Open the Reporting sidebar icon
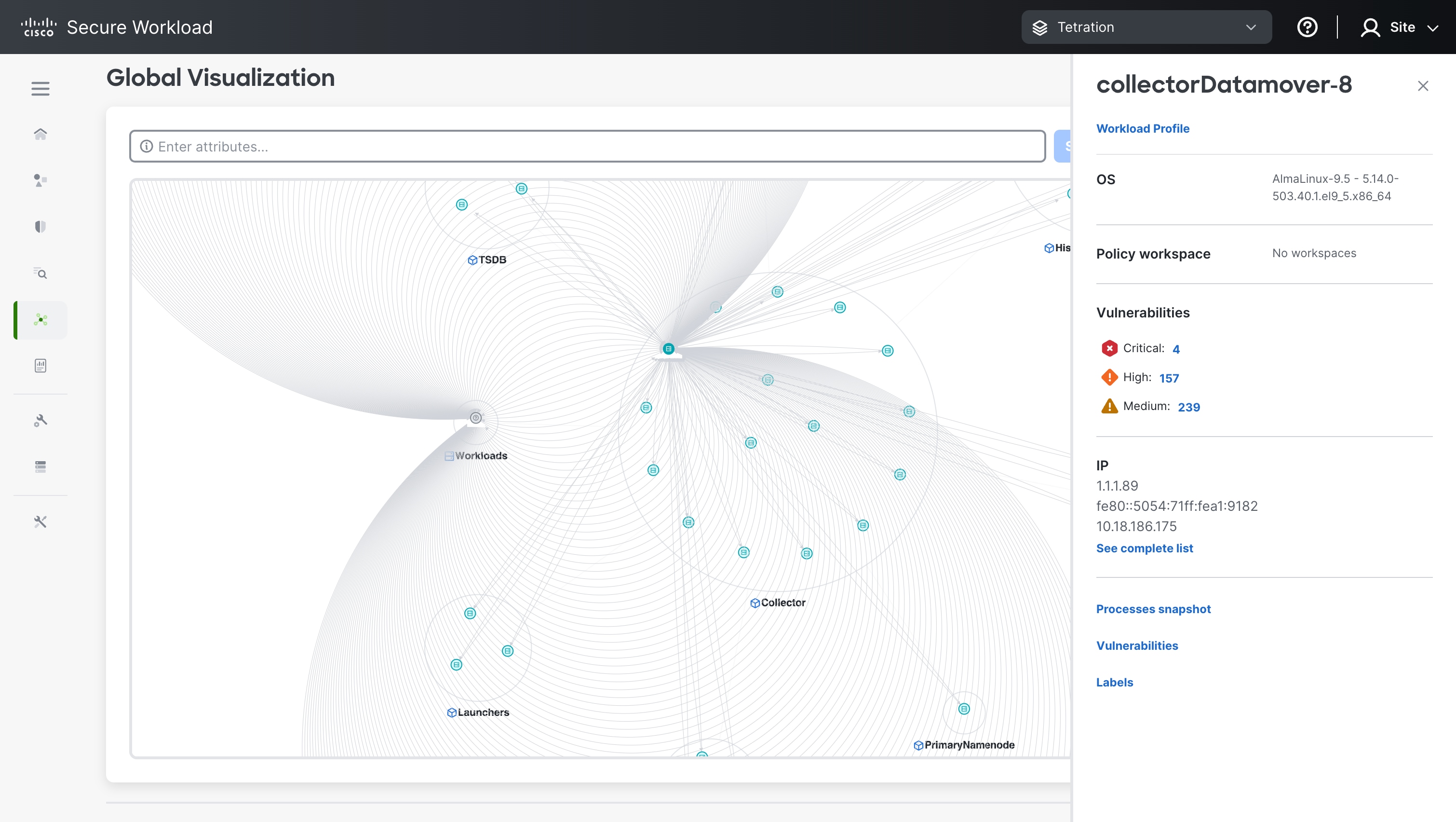Image resolution: width=1456 pixels, height=822 pixels. pos(40,366)
